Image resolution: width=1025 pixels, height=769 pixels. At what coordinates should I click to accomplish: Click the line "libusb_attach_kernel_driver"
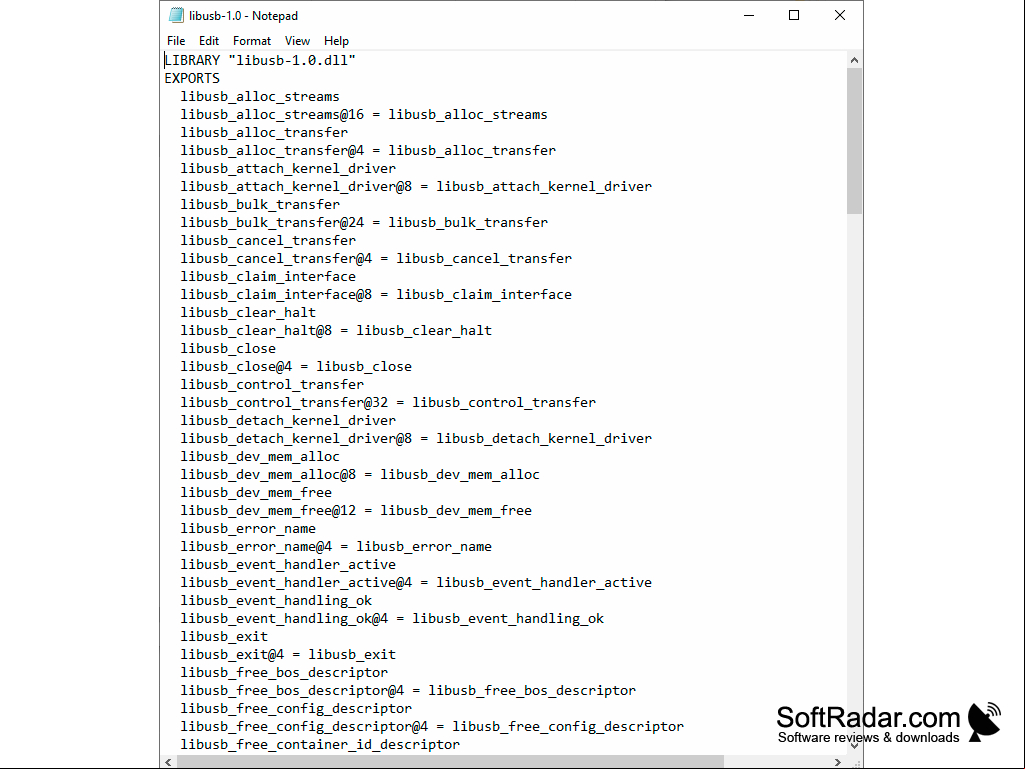288,169
